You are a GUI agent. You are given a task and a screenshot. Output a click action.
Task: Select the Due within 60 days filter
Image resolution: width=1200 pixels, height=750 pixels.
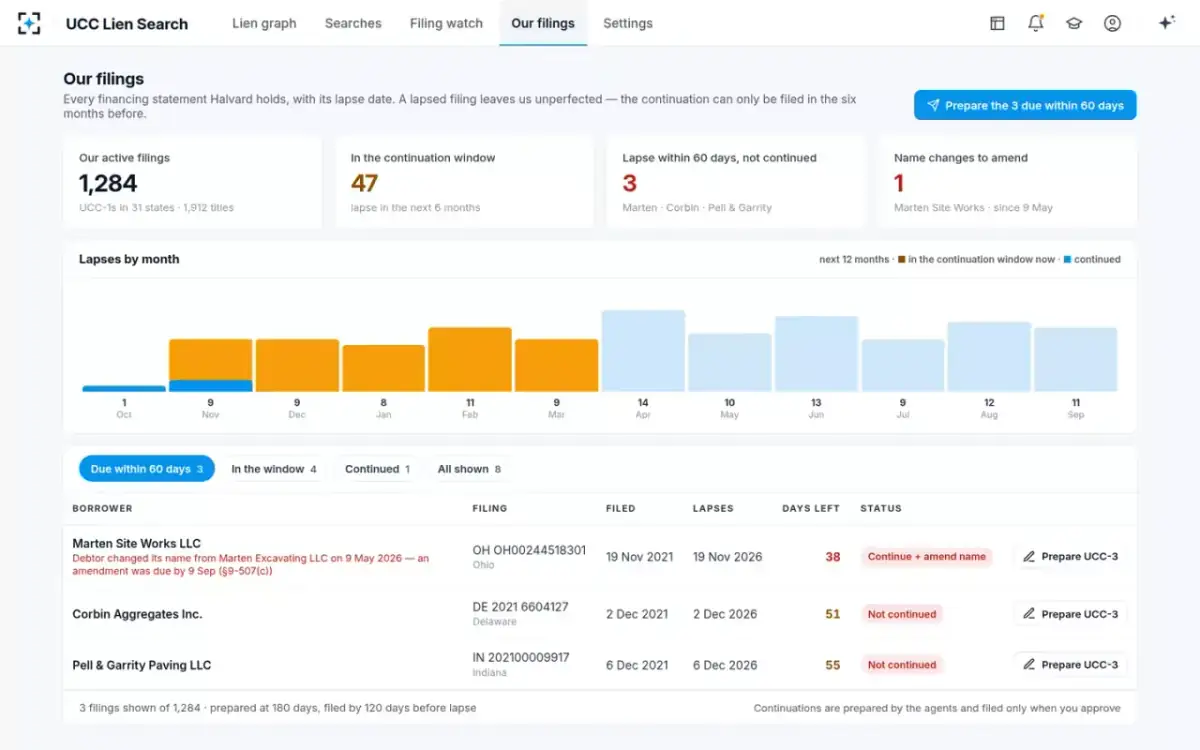pos(147,469)
